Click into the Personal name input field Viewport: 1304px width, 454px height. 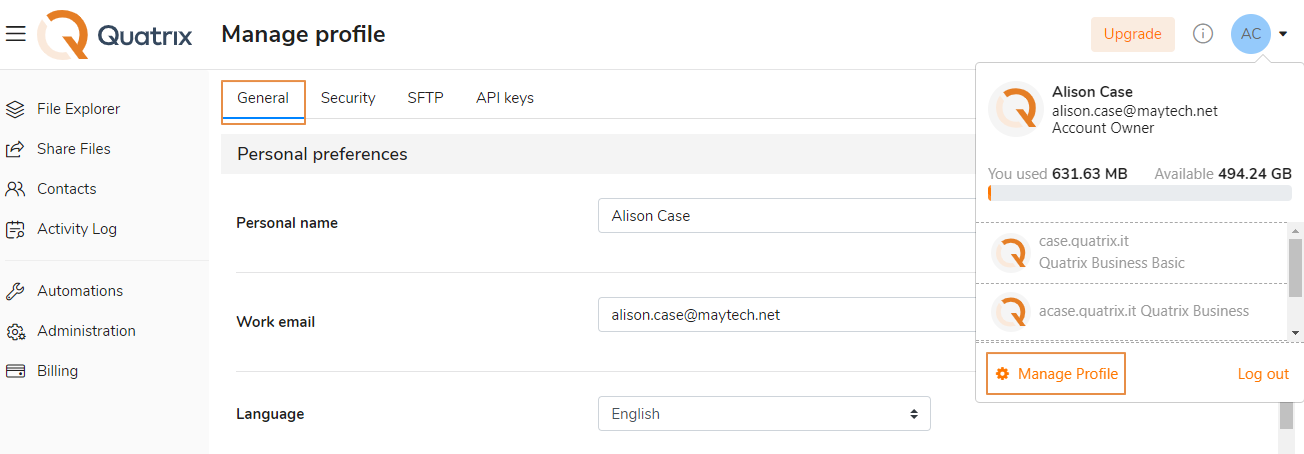pos(785,216)
